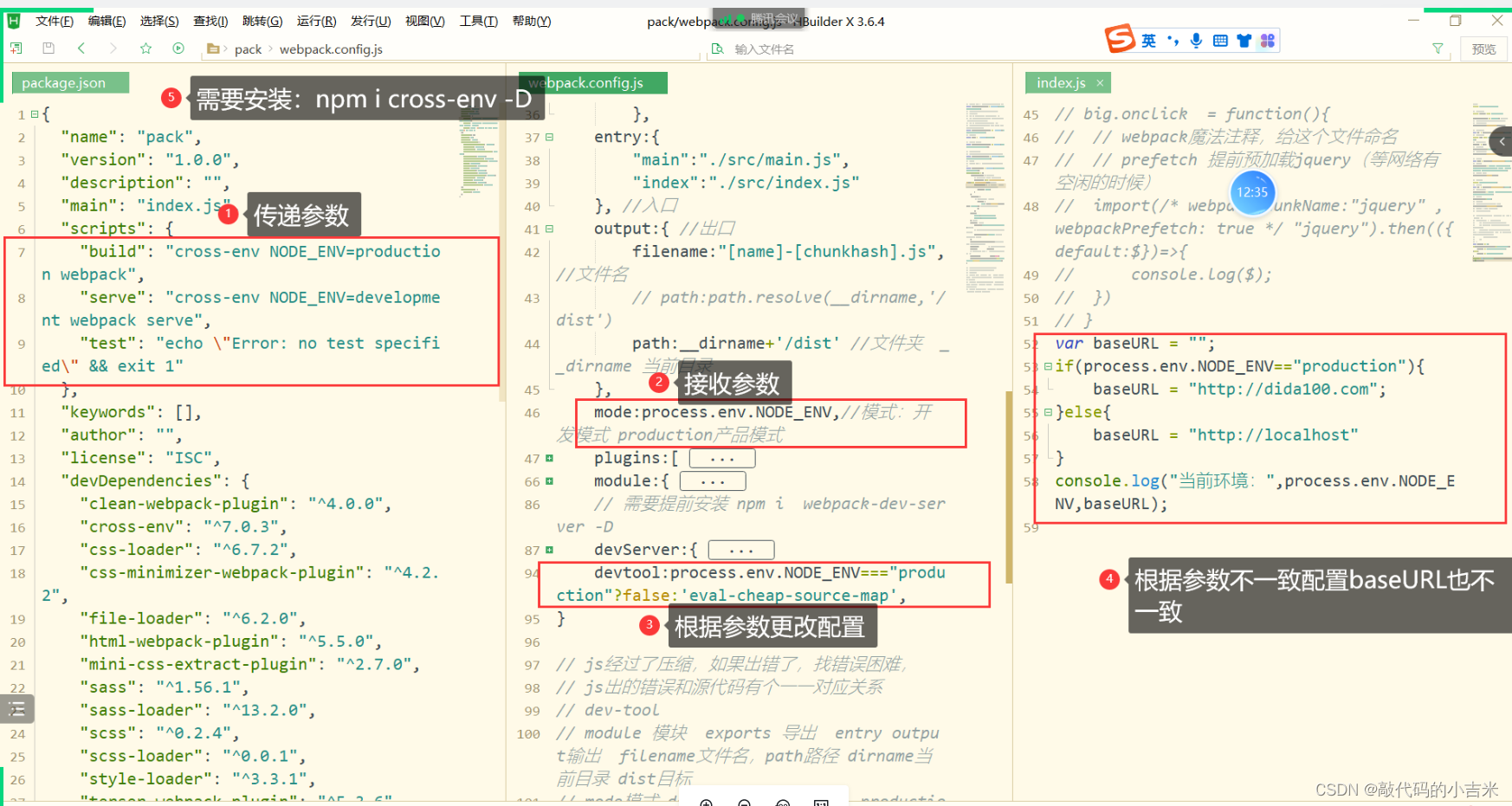Open the 视图(V) menu
The image size is (1512, 806).
[425, 21]
